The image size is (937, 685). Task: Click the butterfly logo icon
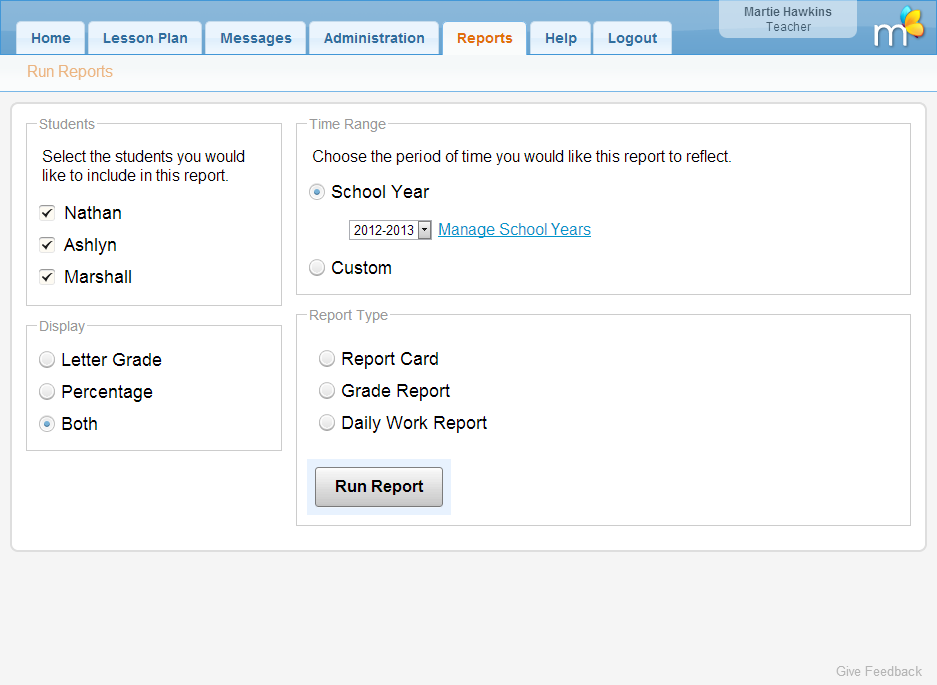pyautogui.click(x=899, y=27)
